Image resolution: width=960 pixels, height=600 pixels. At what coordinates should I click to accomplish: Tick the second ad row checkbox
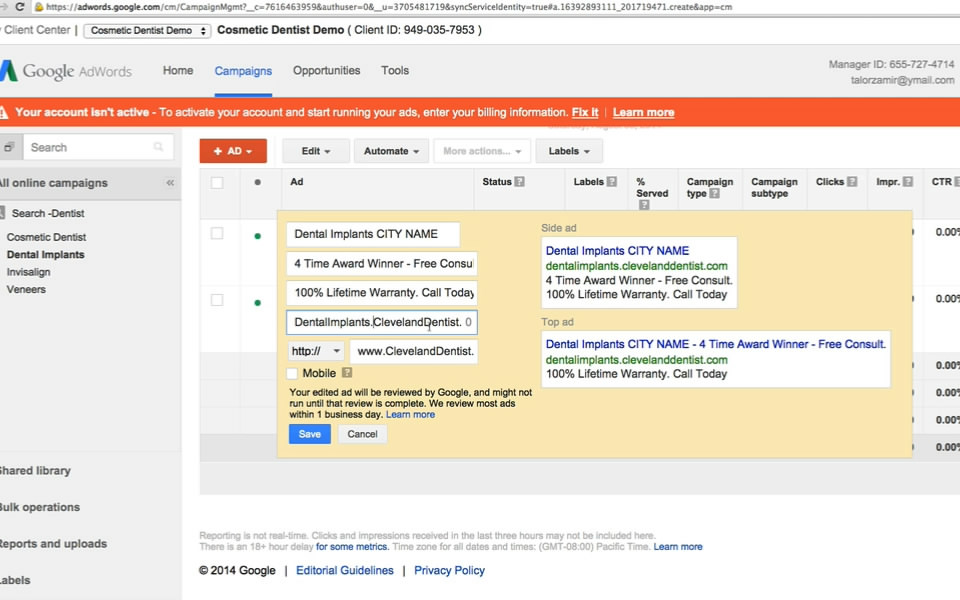pos(217,300)
